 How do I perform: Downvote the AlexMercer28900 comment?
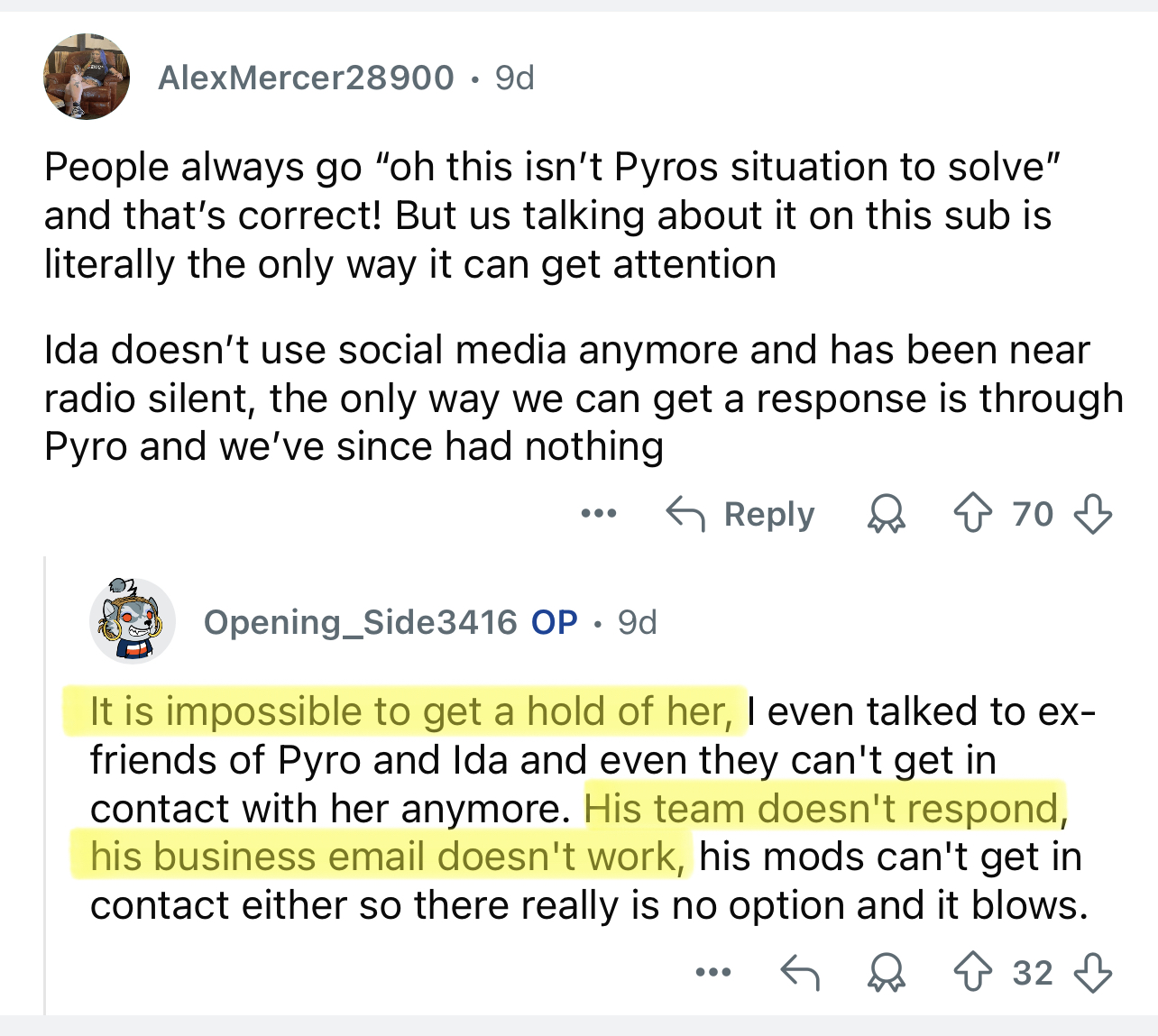1092,514
